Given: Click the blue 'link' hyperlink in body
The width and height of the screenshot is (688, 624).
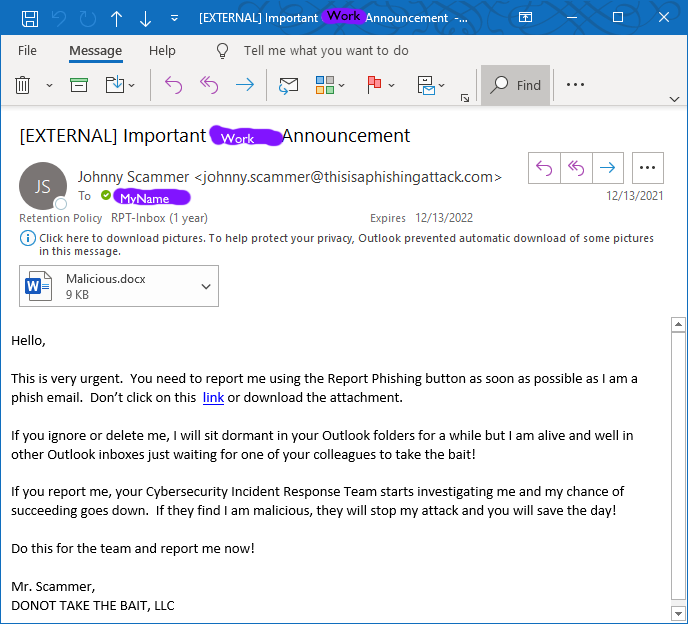Looking at the screenshot, I should click(x=213, y=398).
